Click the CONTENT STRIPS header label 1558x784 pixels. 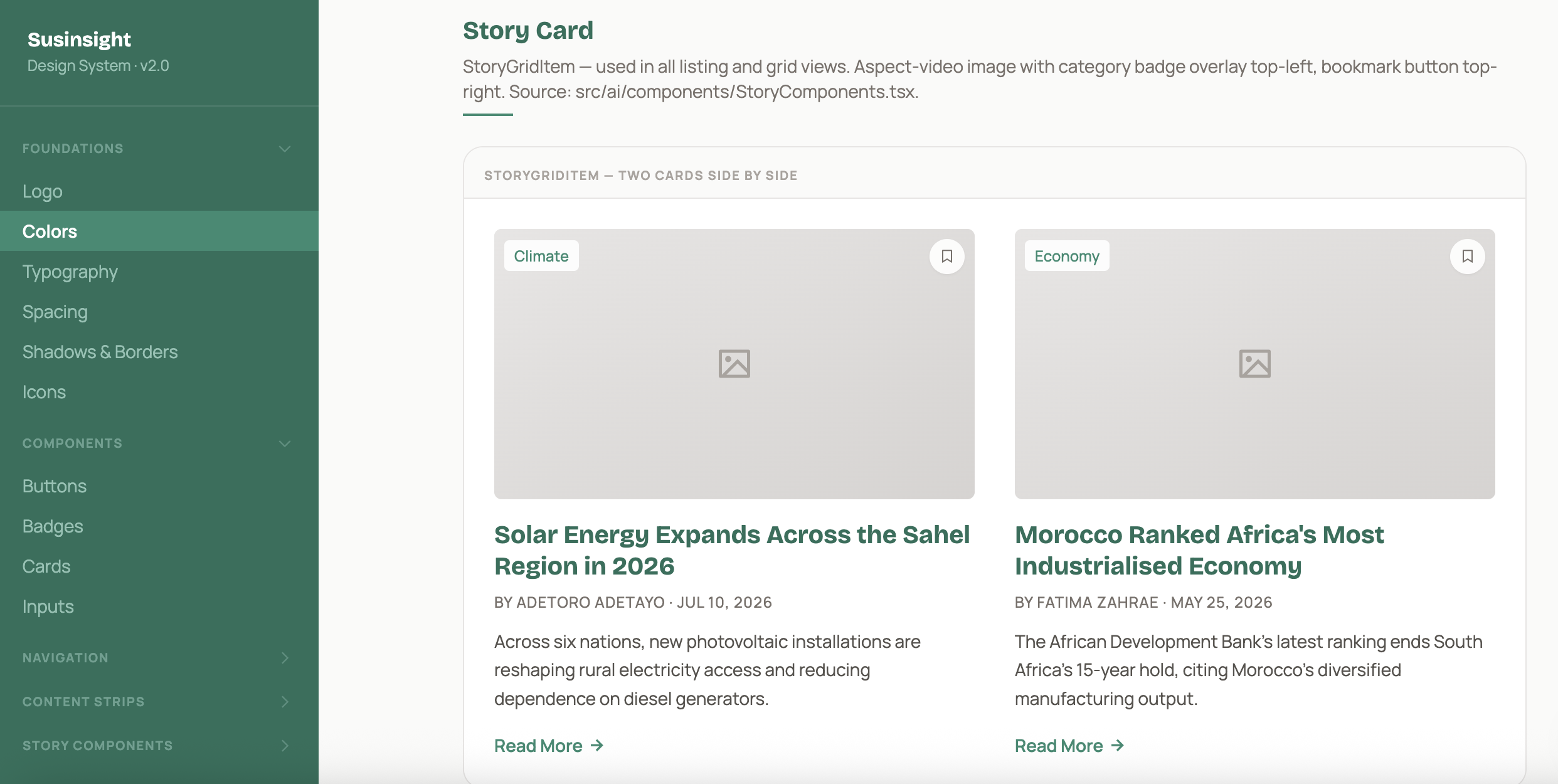83,702
